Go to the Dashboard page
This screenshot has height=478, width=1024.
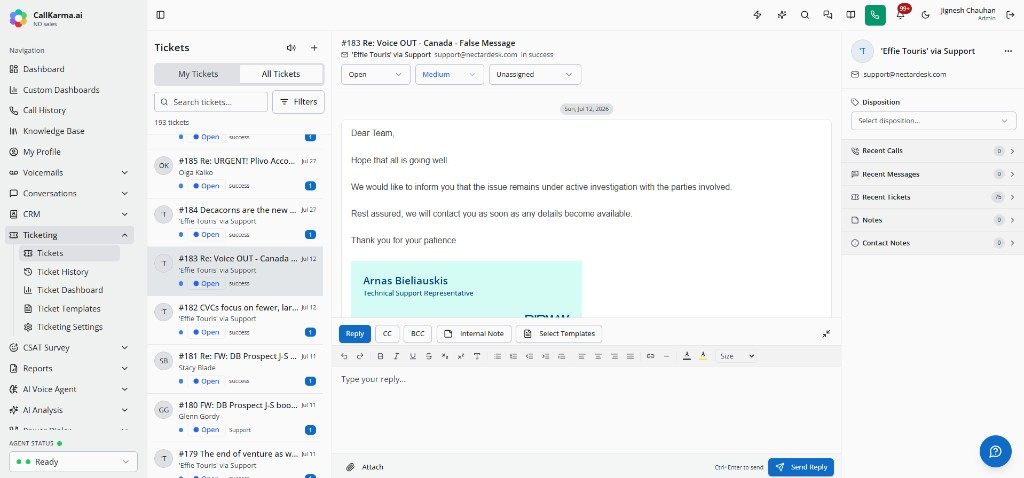69,69
